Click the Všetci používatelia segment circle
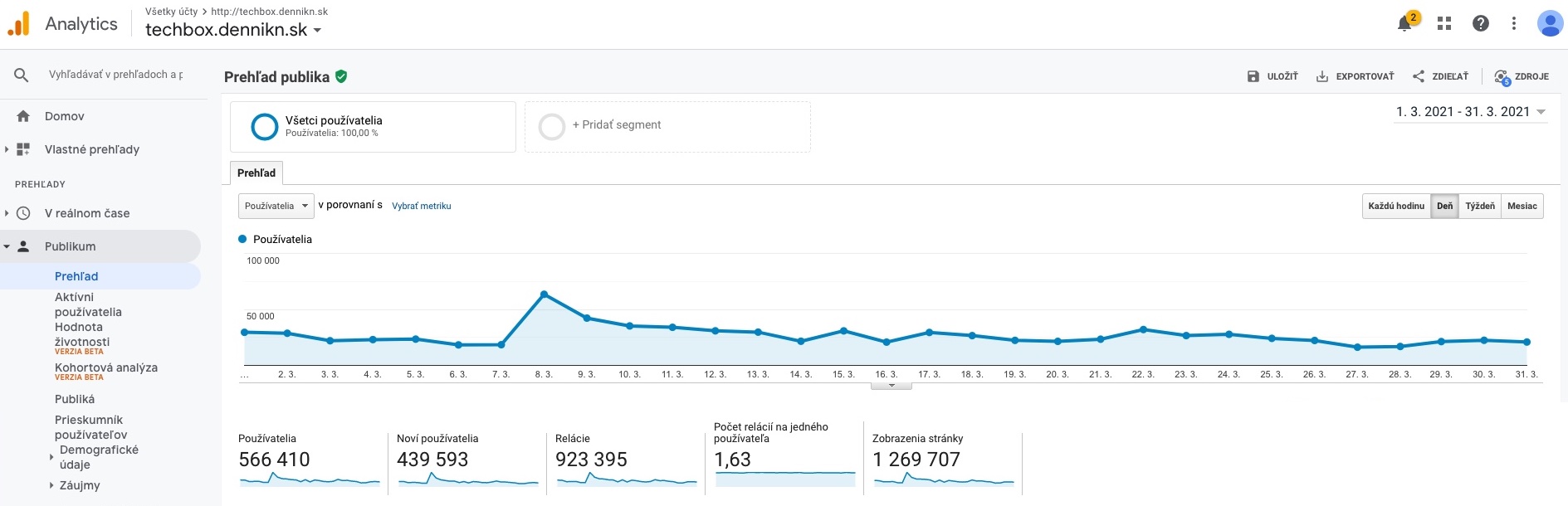This screenshot has width=1568, height=506. (x=264, y=127)
